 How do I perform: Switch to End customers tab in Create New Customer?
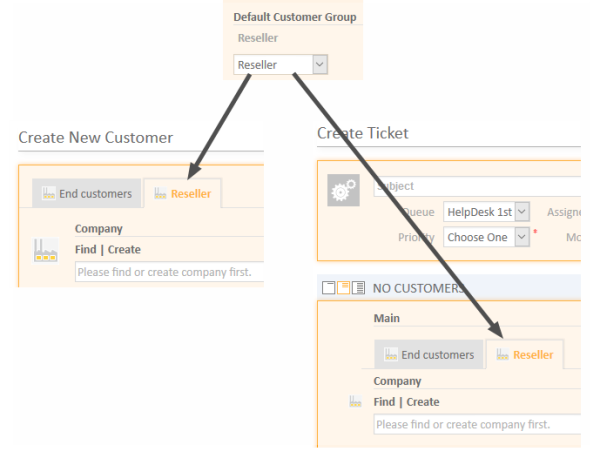pyautogui.click(x=86, y=193)
